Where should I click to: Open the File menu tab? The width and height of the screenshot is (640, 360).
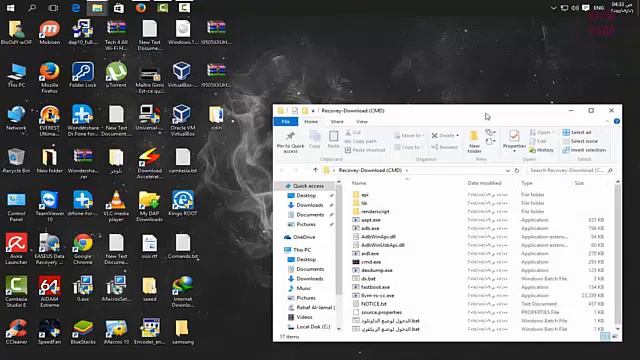(x=286, y=122)
